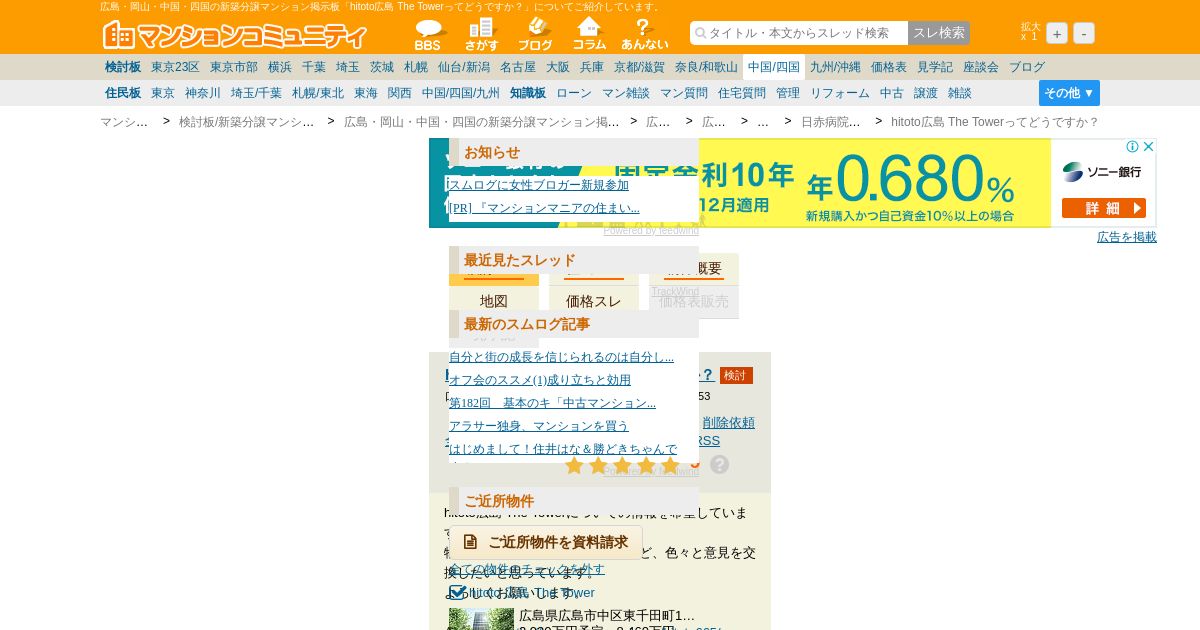
Task: Click the property building thumbnail
Action: tap(481, 619)
